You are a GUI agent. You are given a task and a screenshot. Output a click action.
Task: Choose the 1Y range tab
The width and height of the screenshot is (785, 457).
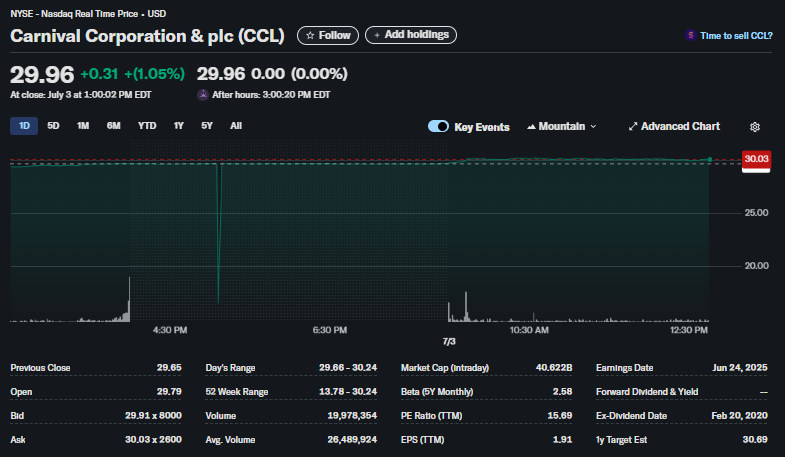click(x=179, y=126)
